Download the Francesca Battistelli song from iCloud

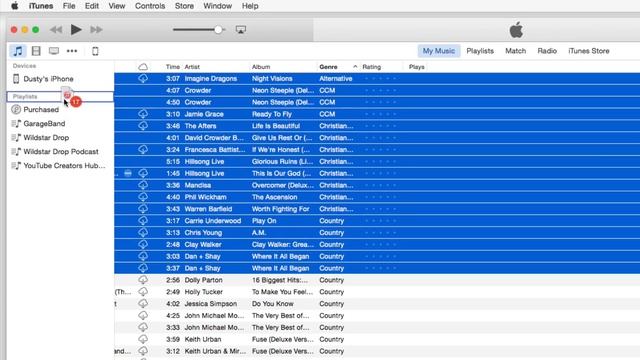point(143,149)
